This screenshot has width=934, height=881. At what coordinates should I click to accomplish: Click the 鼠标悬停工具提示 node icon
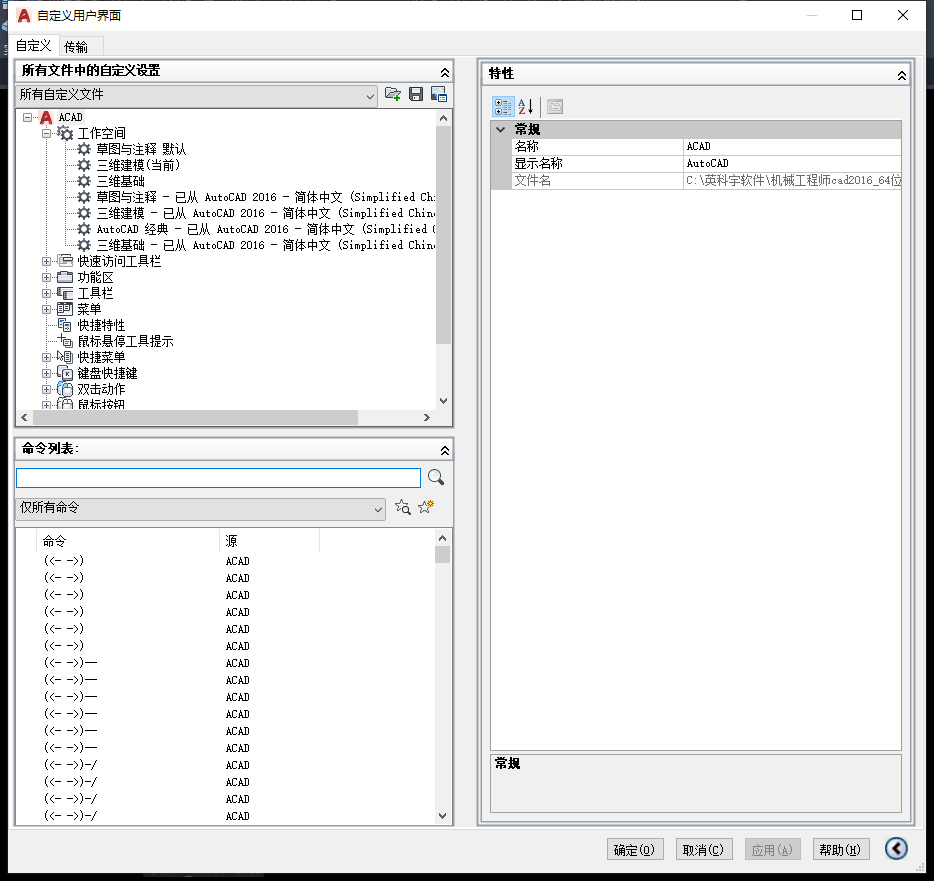point(65,340)
